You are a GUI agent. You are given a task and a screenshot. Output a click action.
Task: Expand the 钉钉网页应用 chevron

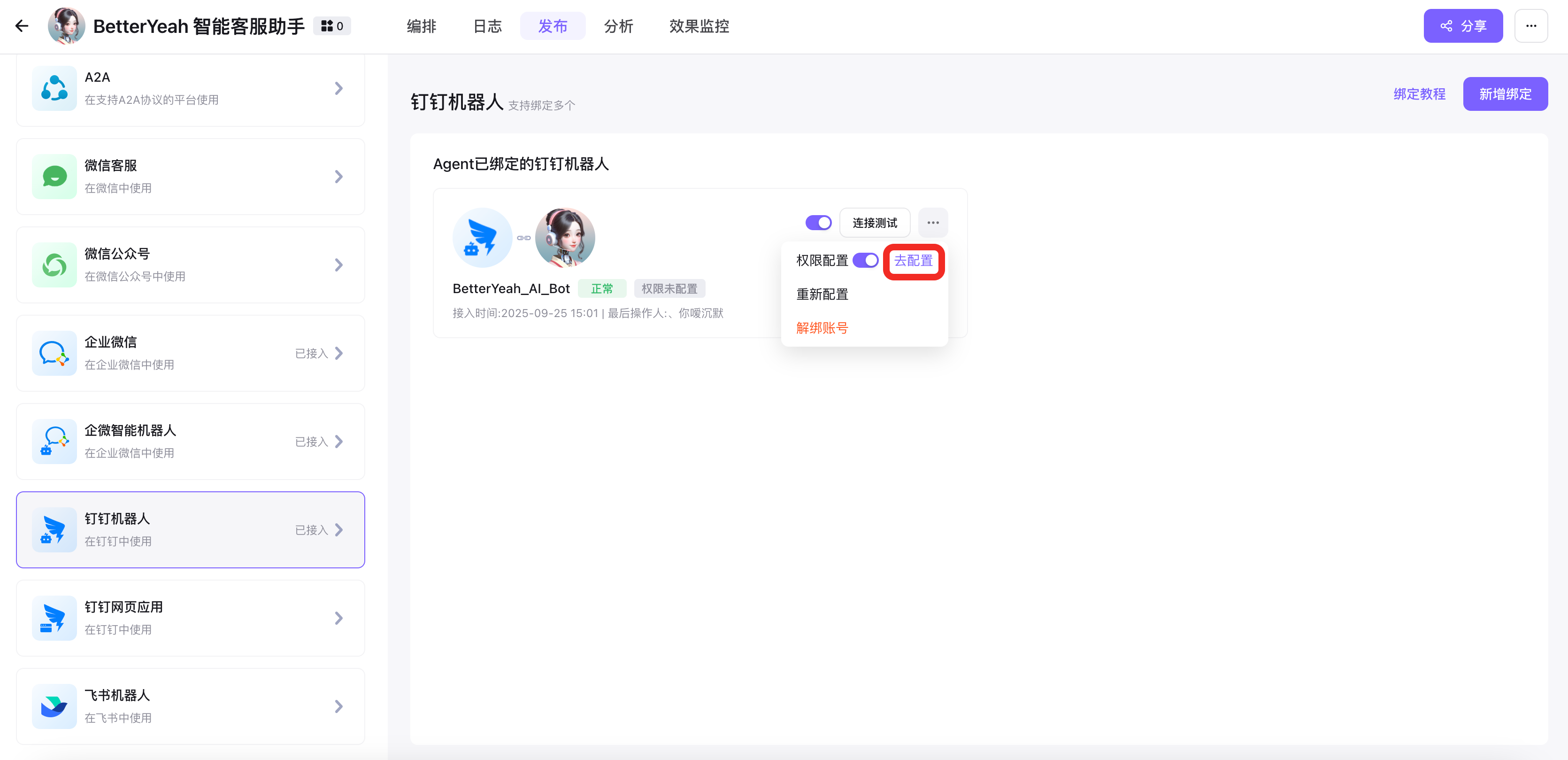(339, 618)
